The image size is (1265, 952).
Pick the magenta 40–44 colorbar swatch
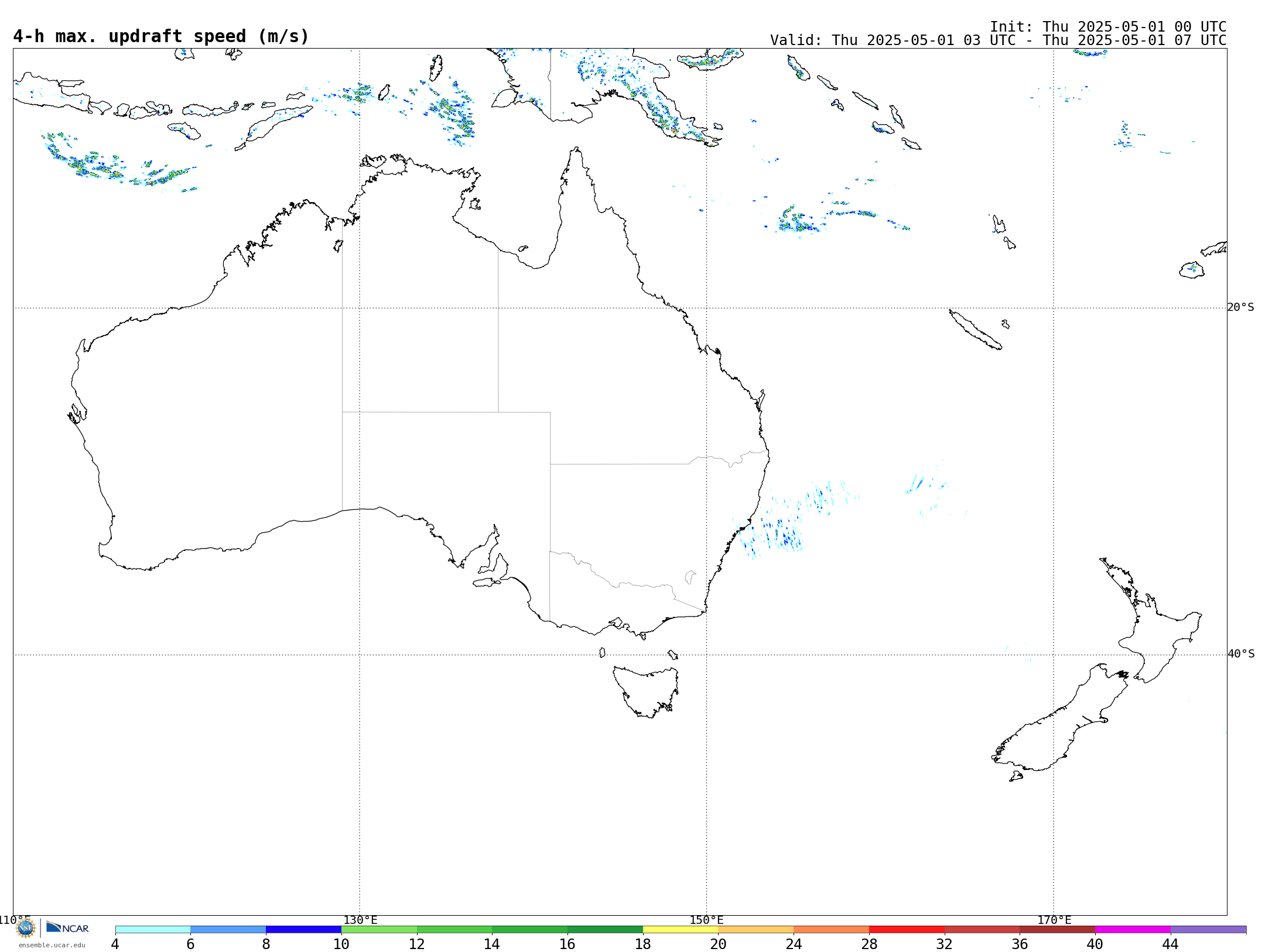click(x=1133, y=930)
